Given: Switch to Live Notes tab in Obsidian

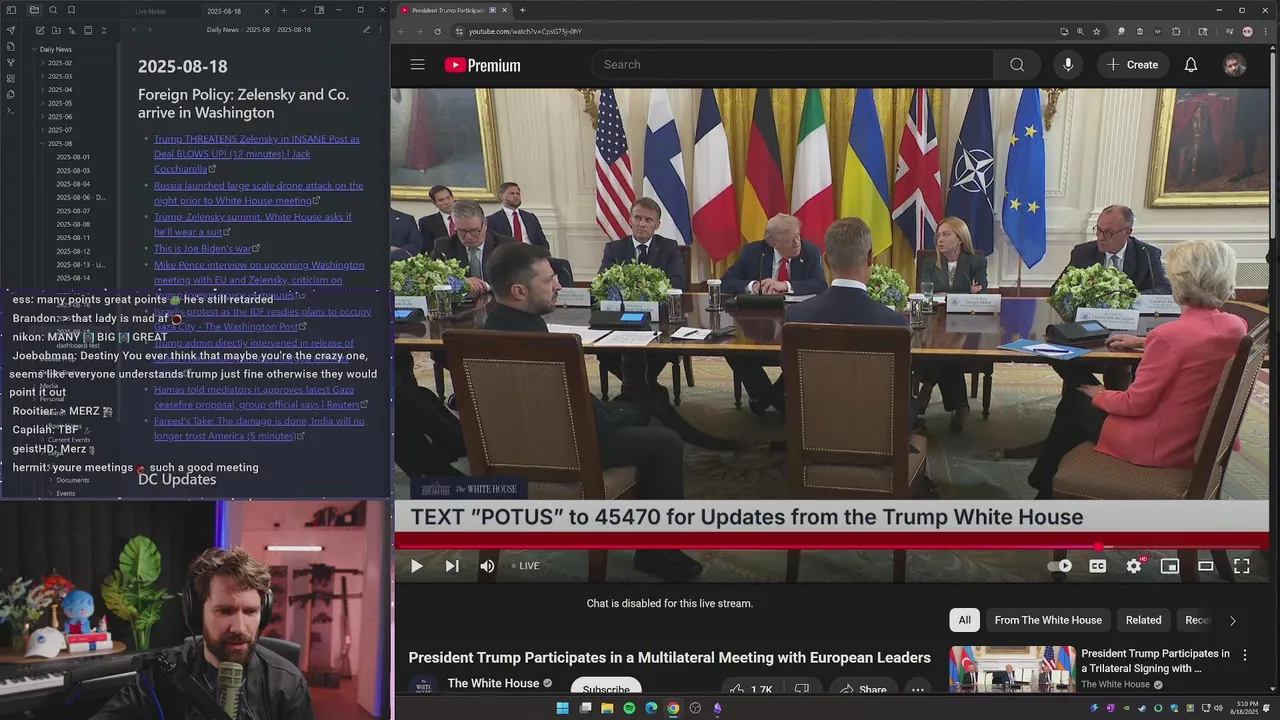Looking at the screenshot, I should point(150,11).
